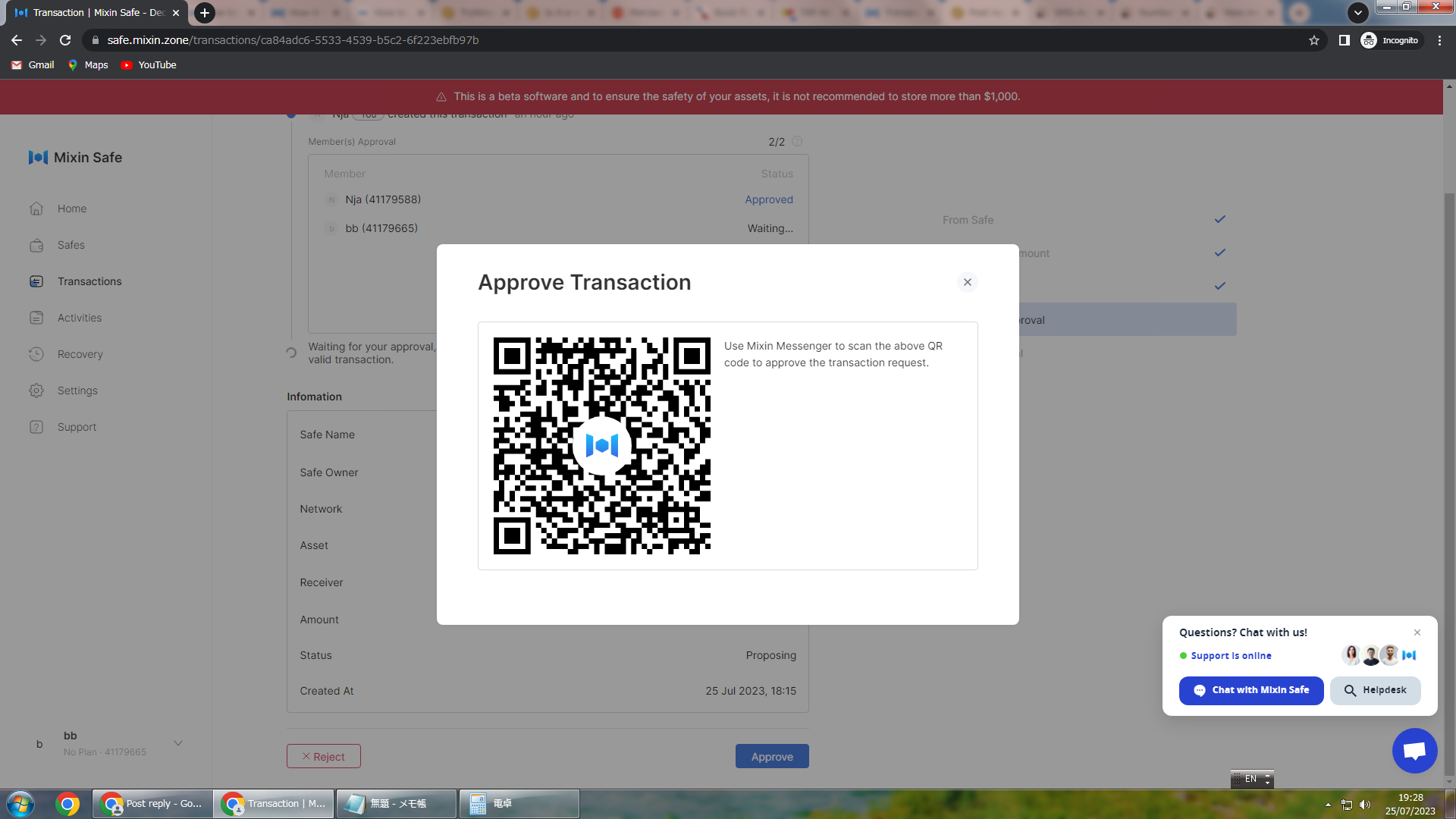Click the transaction QR code

pyautogui.click(x=602, y=446)
